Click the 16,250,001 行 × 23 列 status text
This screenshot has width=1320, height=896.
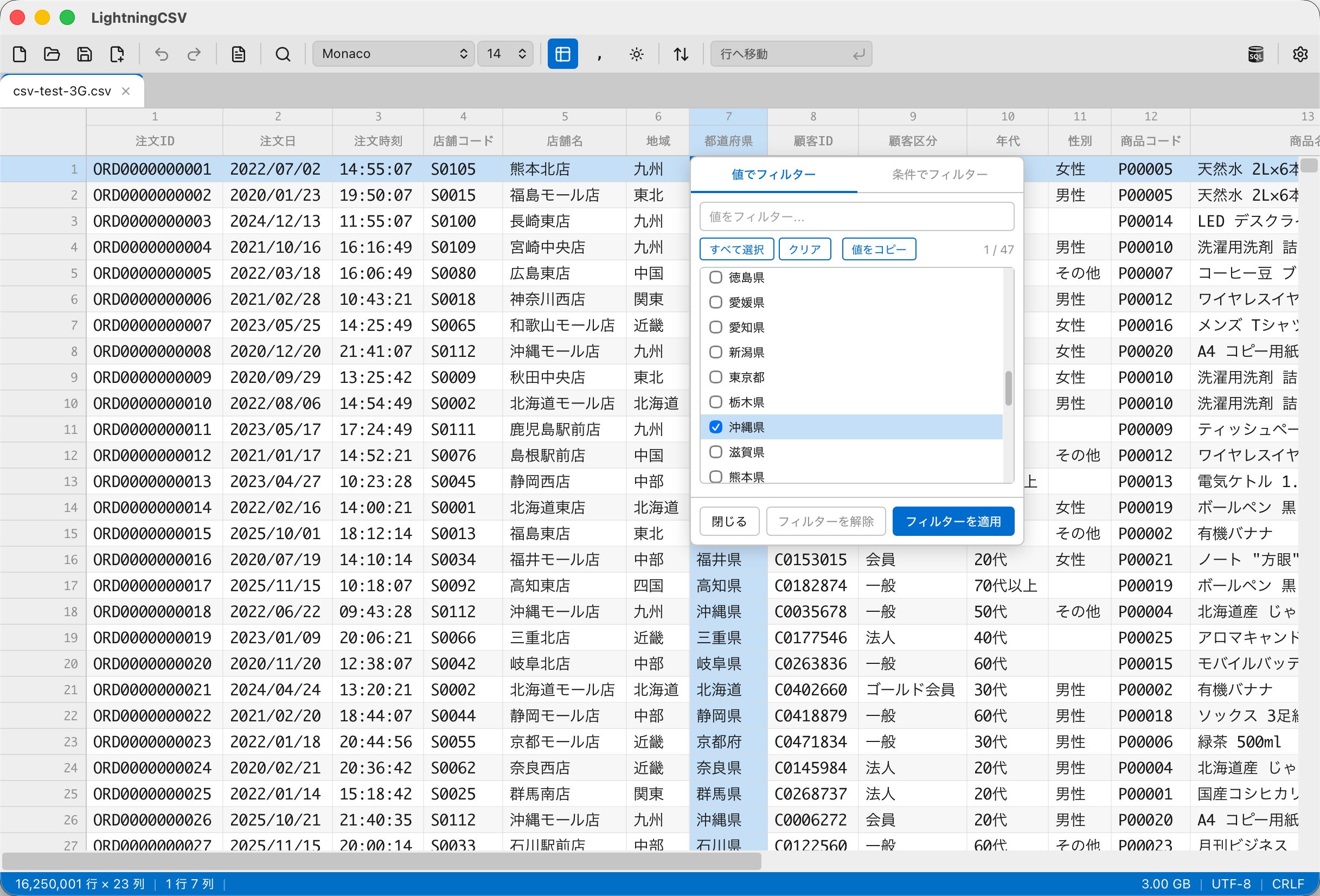pos(80,884)
